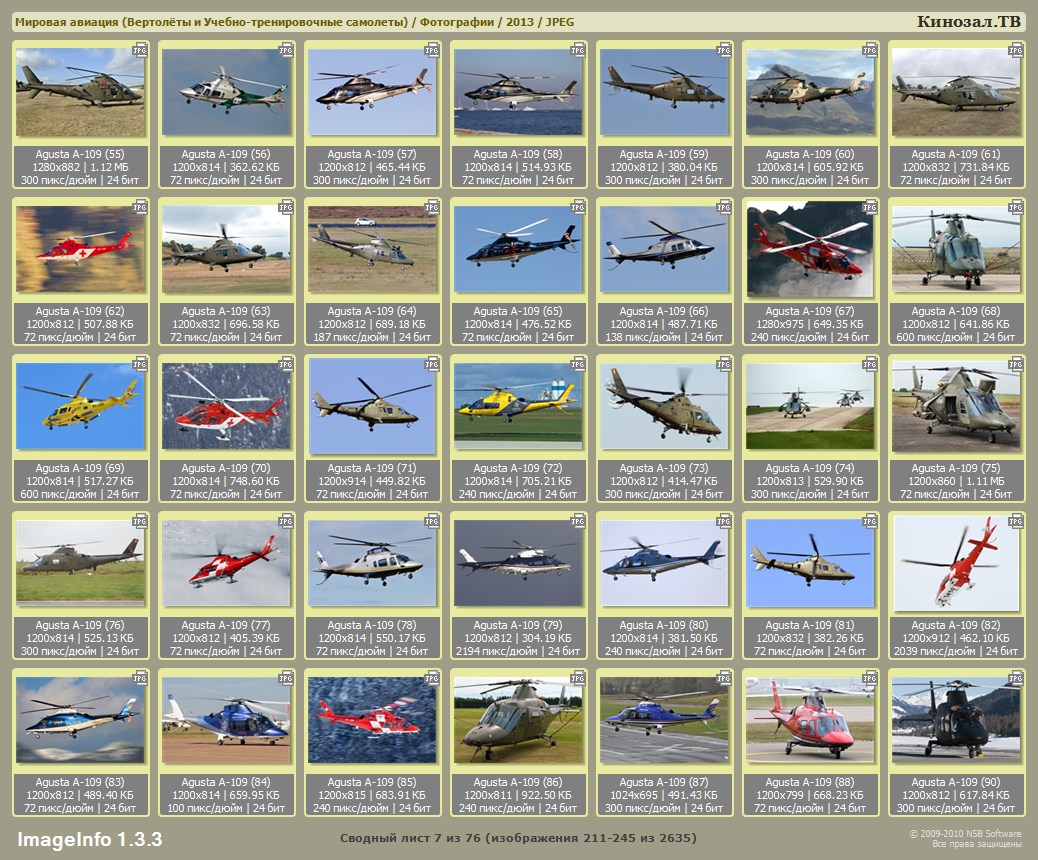Click the Сводный лист 7 из 76 footer text
This screenshot has height=860, width=1038.
518,838
